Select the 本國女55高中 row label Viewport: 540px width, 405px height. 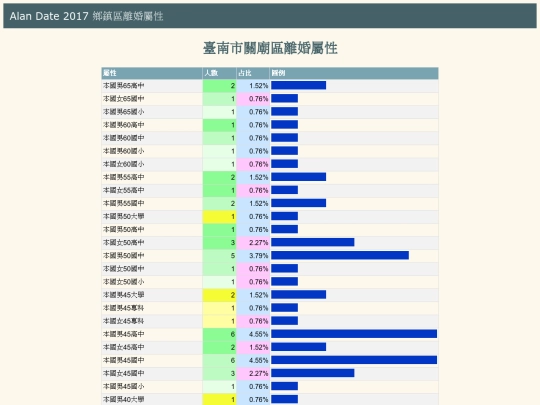[124, 190]
